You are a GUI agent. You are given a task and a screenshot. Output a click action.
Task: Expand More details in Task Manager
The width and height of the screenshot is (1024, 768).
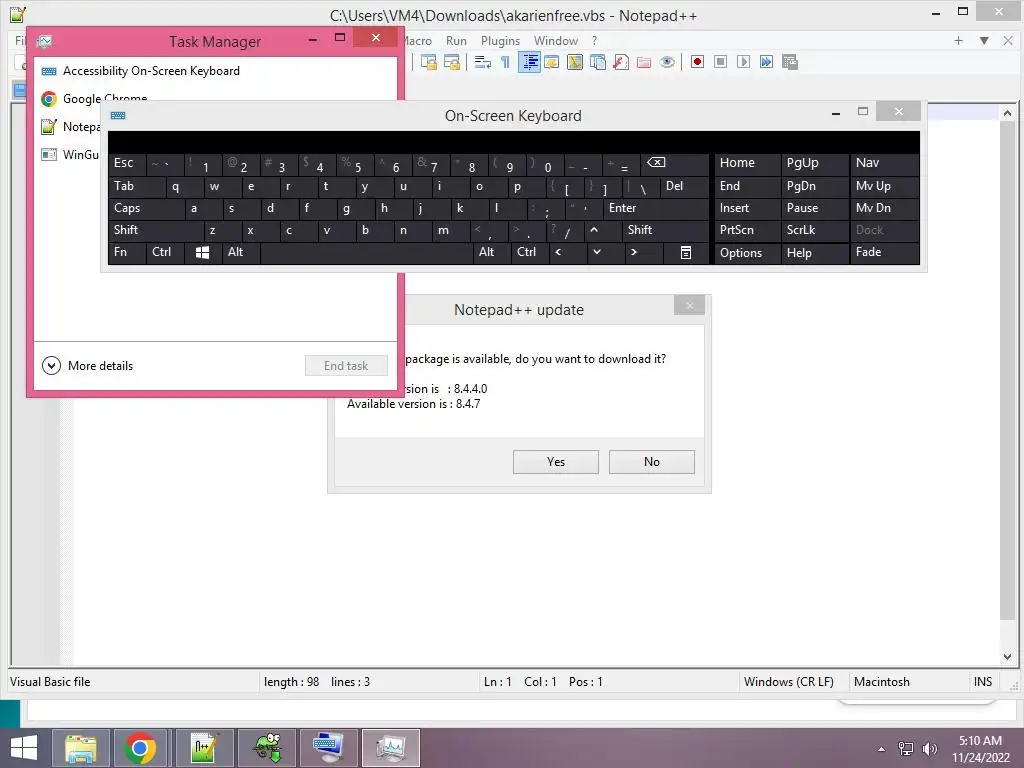[88, 366]
